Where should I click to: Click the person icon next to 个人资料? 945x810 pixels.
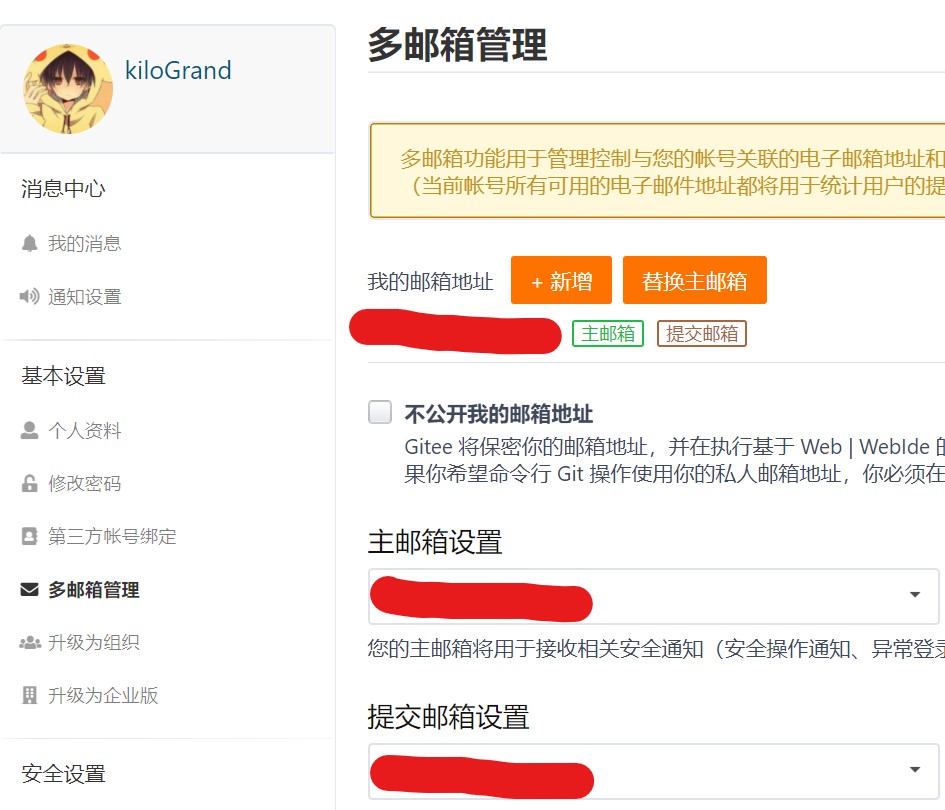(x=30, y=430)
